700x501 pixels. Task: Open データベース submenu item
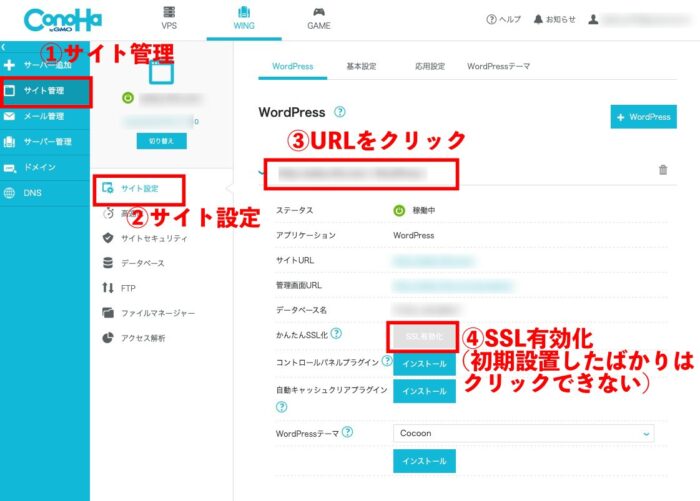tap(133, 263)
